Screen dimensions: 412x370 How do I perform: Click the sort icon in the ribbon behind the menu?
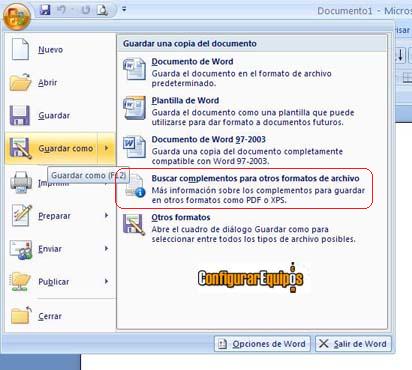pos(400,55)
